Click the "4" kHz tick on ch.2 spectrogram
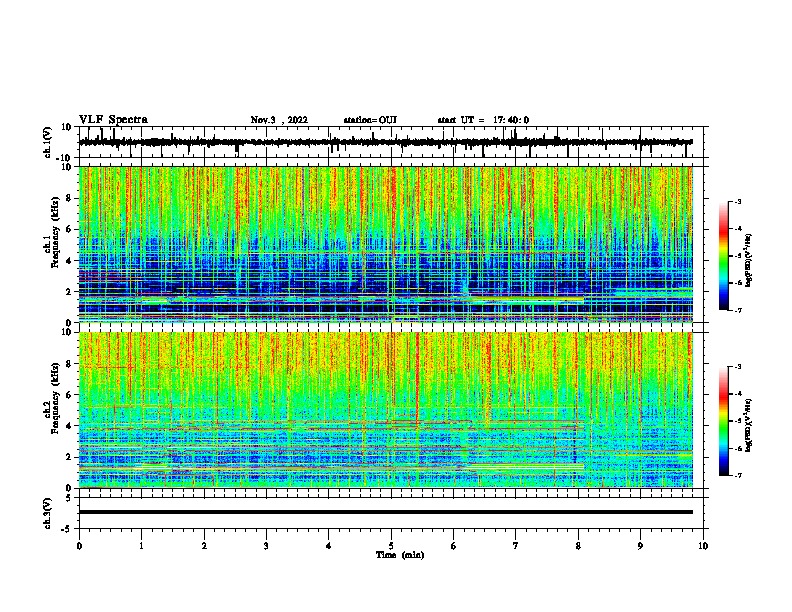792x612 pixels. point(69,426)
